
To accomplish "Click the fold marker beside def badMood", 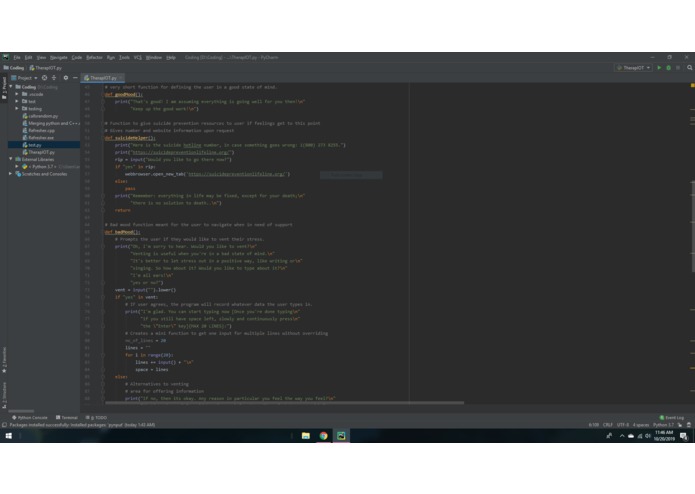I will 102,232.
